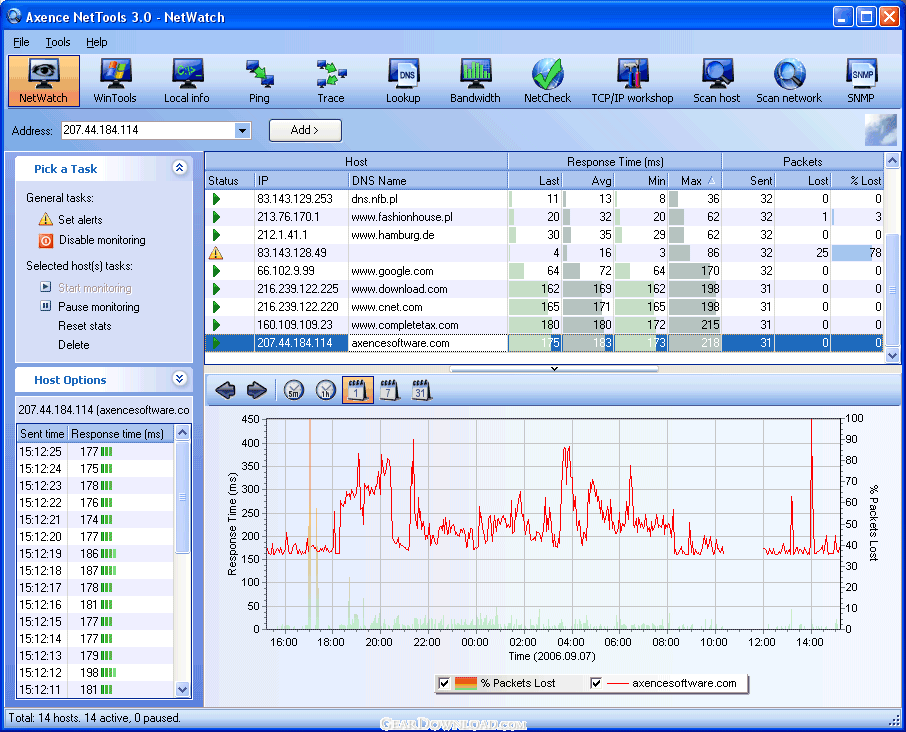Click IP cell 83.143.129.253
Image resolution: width=906 pixels, height=732 pixels.
[301, 199]
